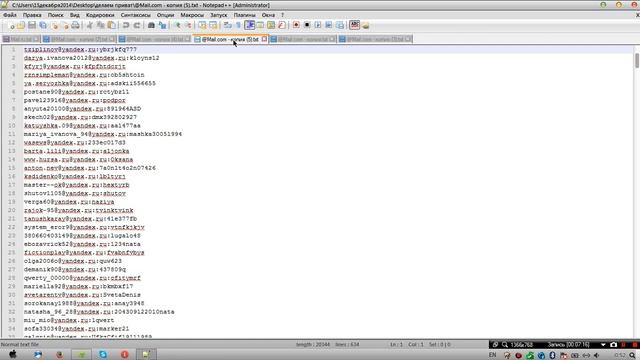This screenshot has height=360, width=640.
Task: Open the User Defined Language dialog icon
Action: coord(260,25)
